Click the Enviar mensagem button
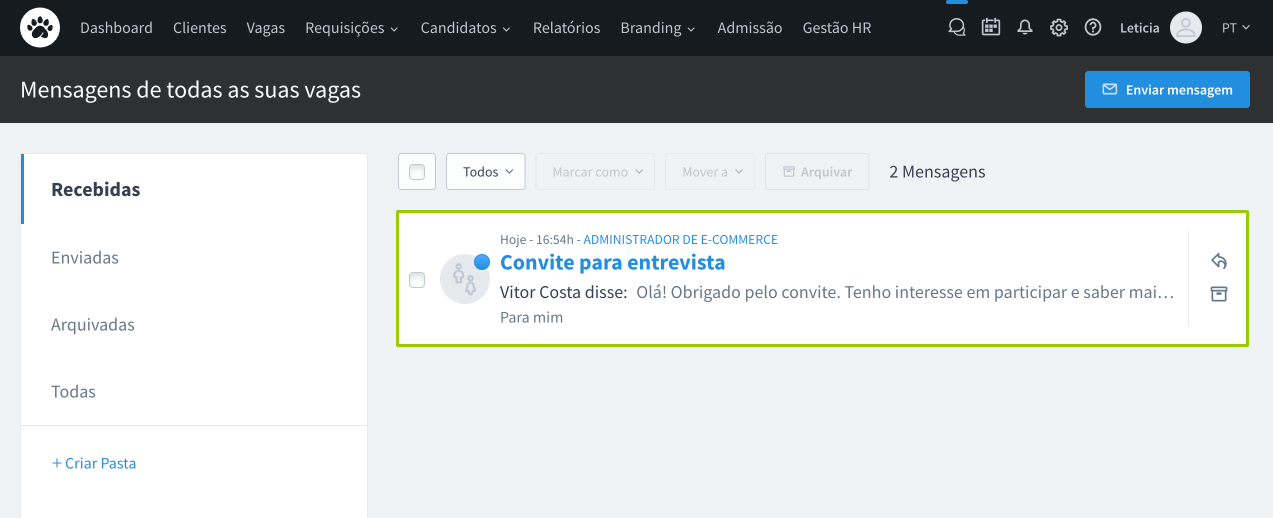 pos(1167,90)
